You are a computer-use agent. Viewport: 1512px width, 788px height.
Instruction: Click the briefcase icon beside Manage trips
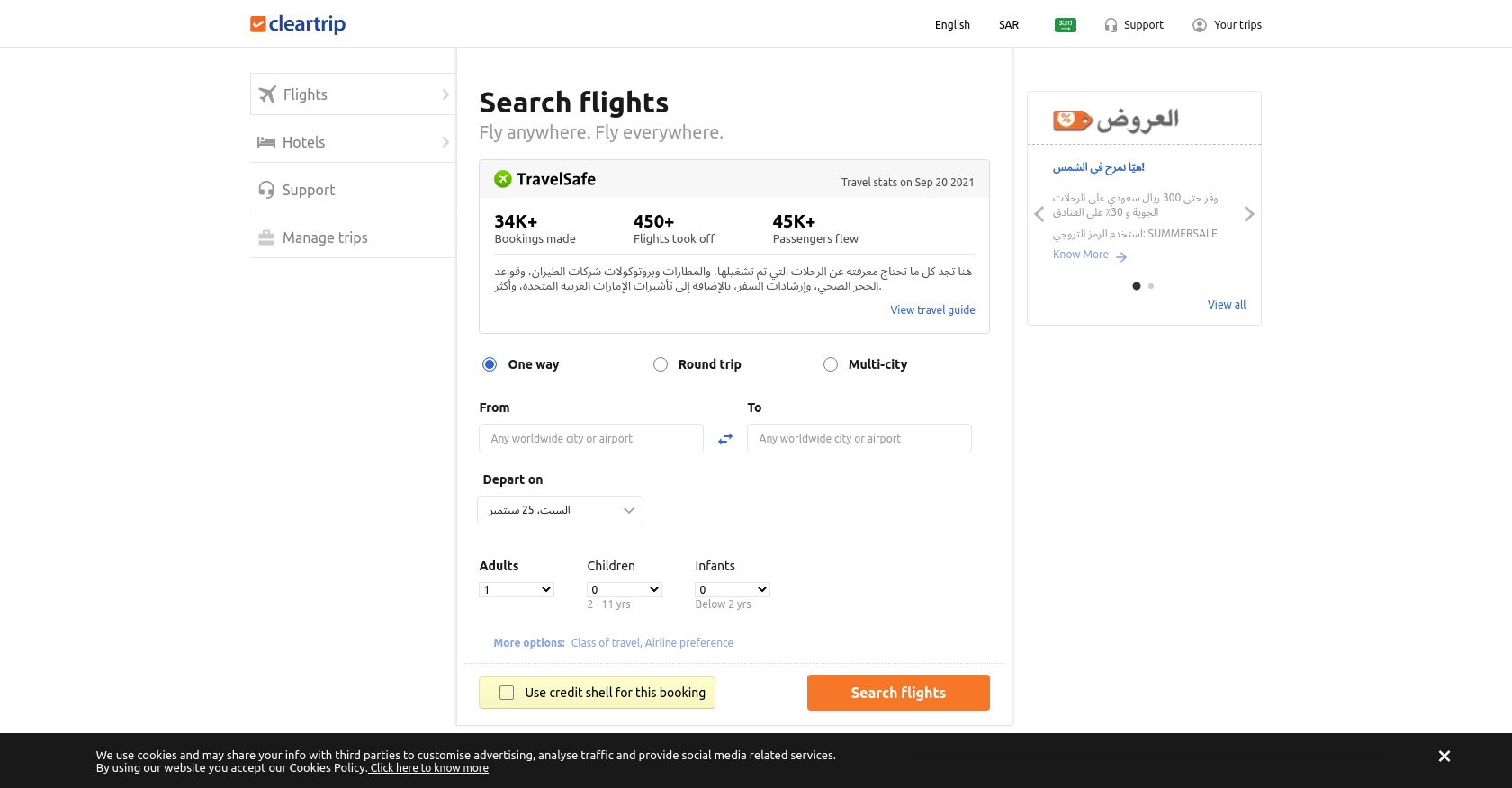[266, 237]
